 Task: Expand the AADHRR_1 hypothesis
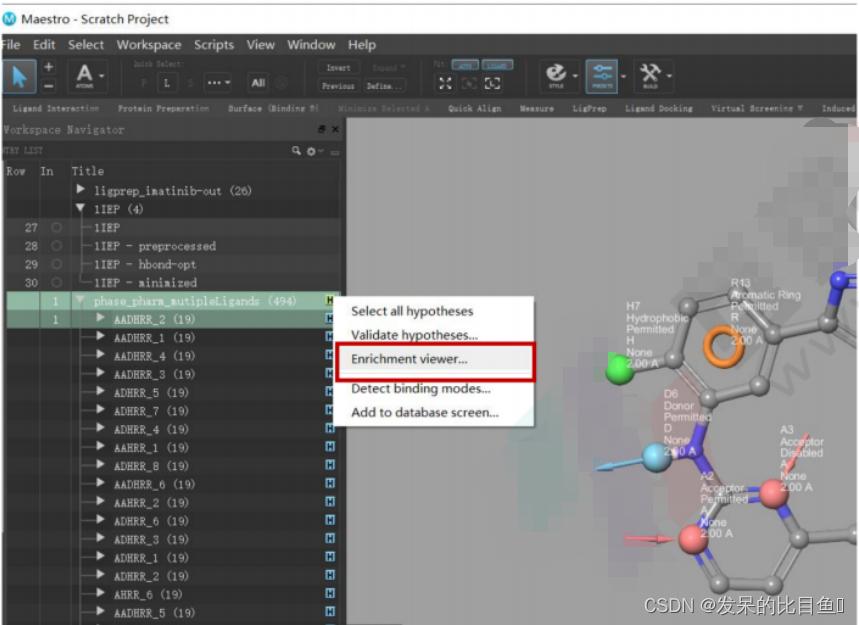tap(100, 336)
